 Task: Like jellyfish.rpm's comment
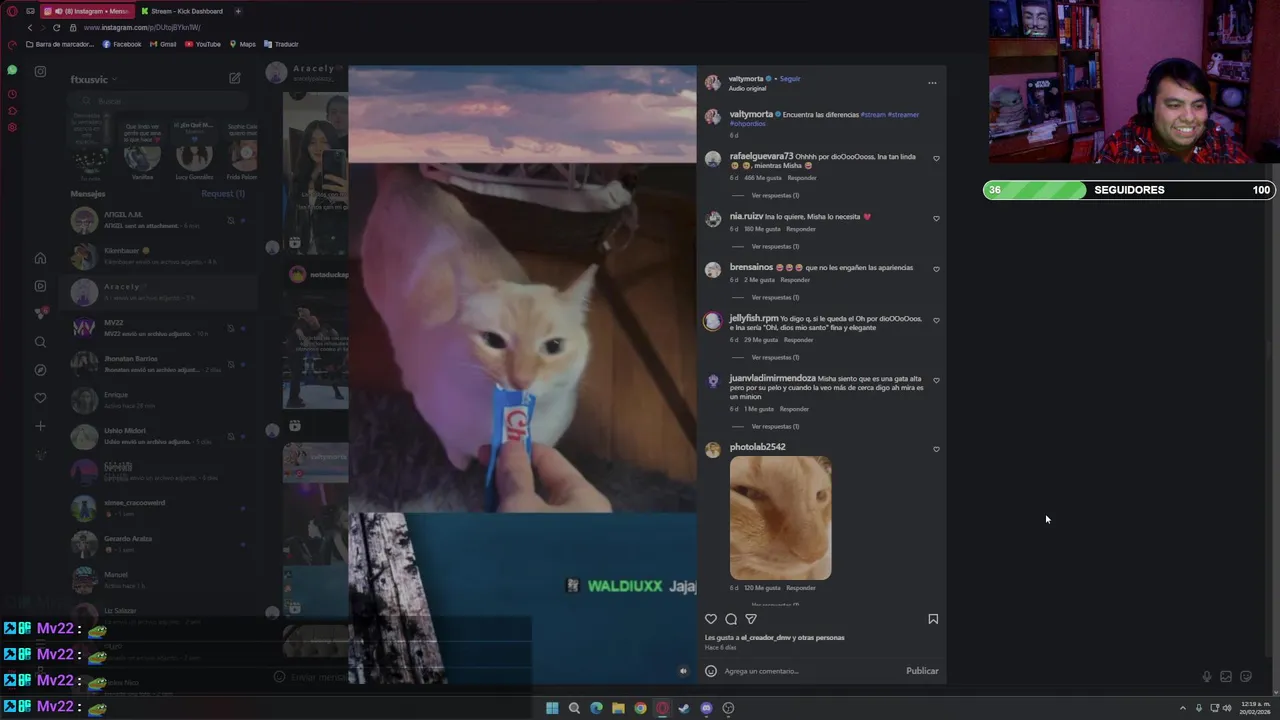936,320
